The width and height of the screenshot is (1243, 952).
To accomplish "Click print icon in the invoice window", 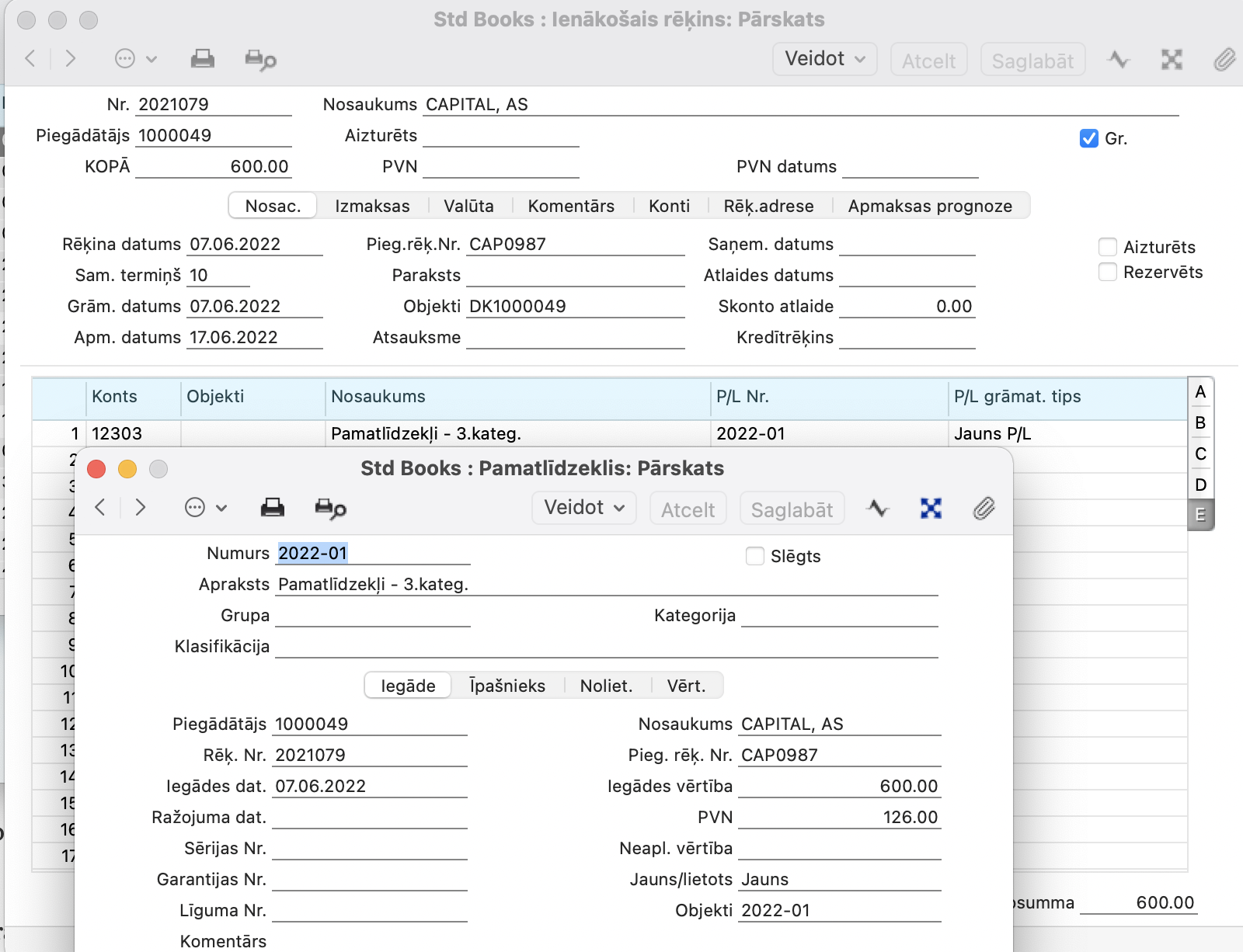I will [203, 59].
